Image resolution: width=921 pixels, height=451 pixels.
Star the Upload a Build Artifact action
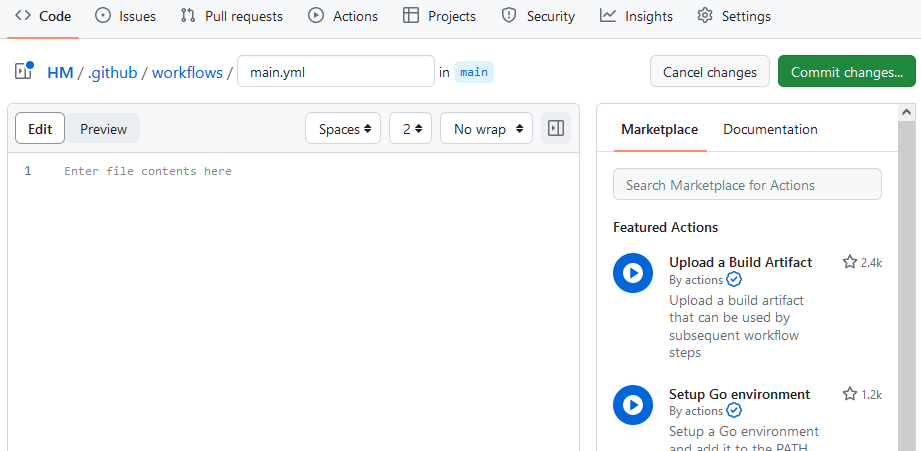(850, 262)
